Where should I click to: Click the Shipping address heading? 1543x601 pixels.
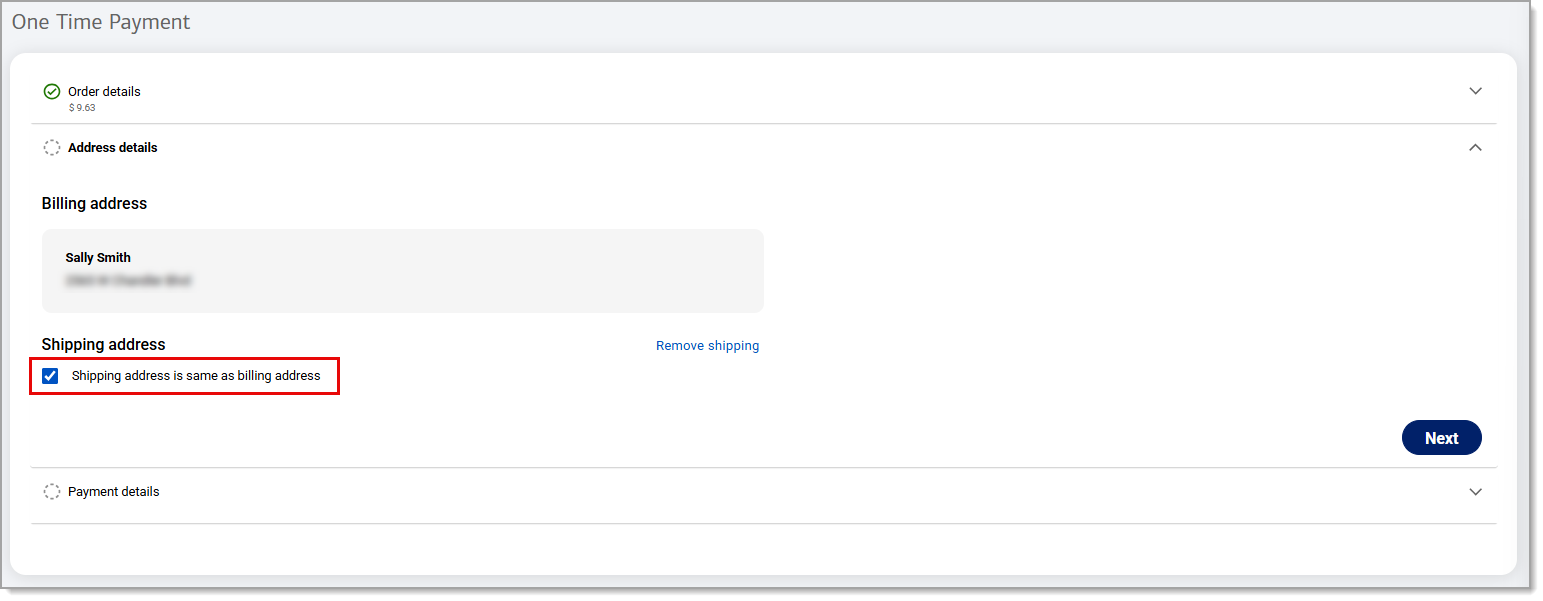(x=104, y=344)
